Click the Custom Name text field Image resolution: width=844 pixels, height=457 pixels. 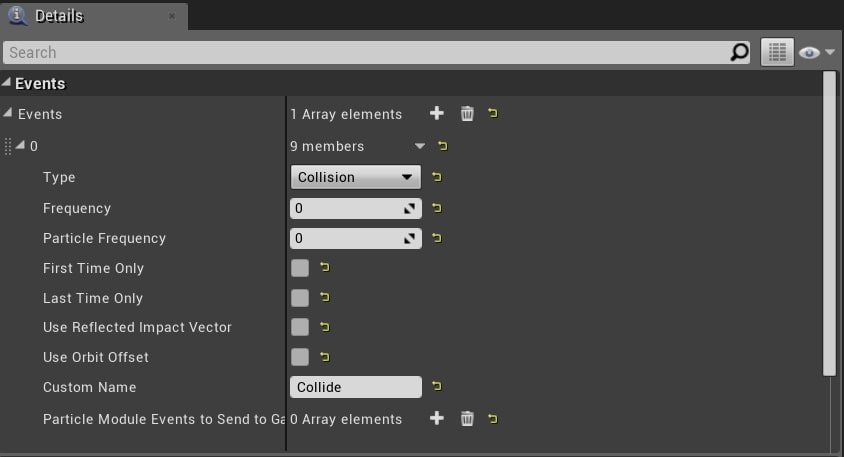pos(356,387)
